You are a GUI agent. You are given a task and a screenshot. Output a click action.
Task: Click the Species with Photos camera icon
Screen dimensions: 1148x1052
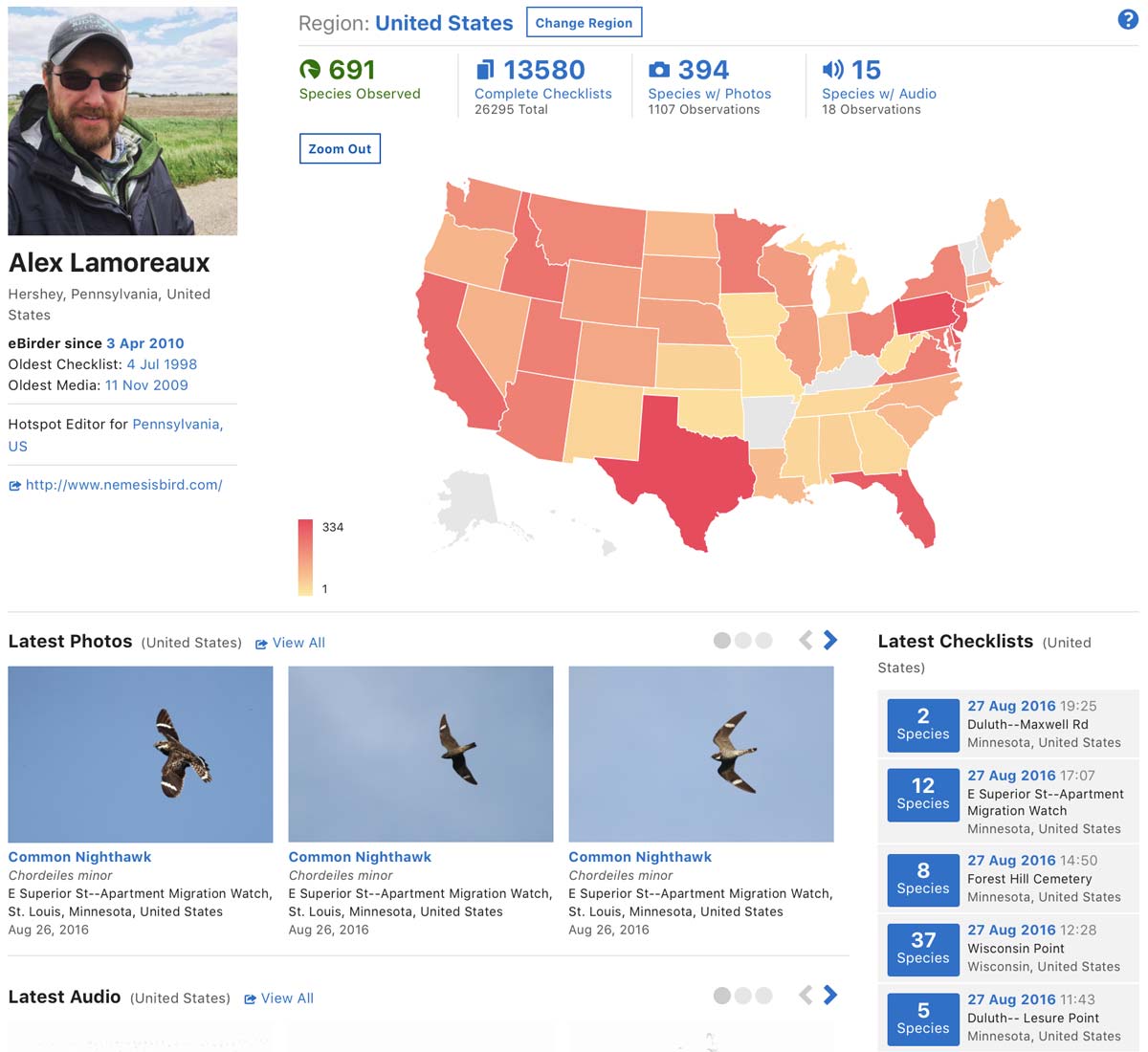coord(659,70)
